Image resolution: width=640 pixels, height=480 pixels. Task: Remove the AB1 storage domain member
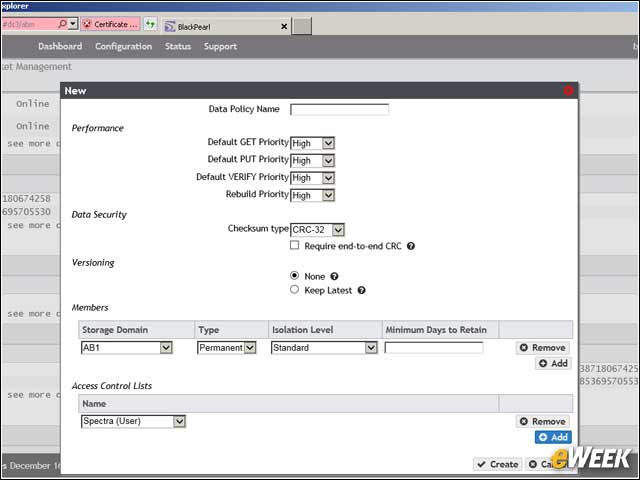click(542, 348)
